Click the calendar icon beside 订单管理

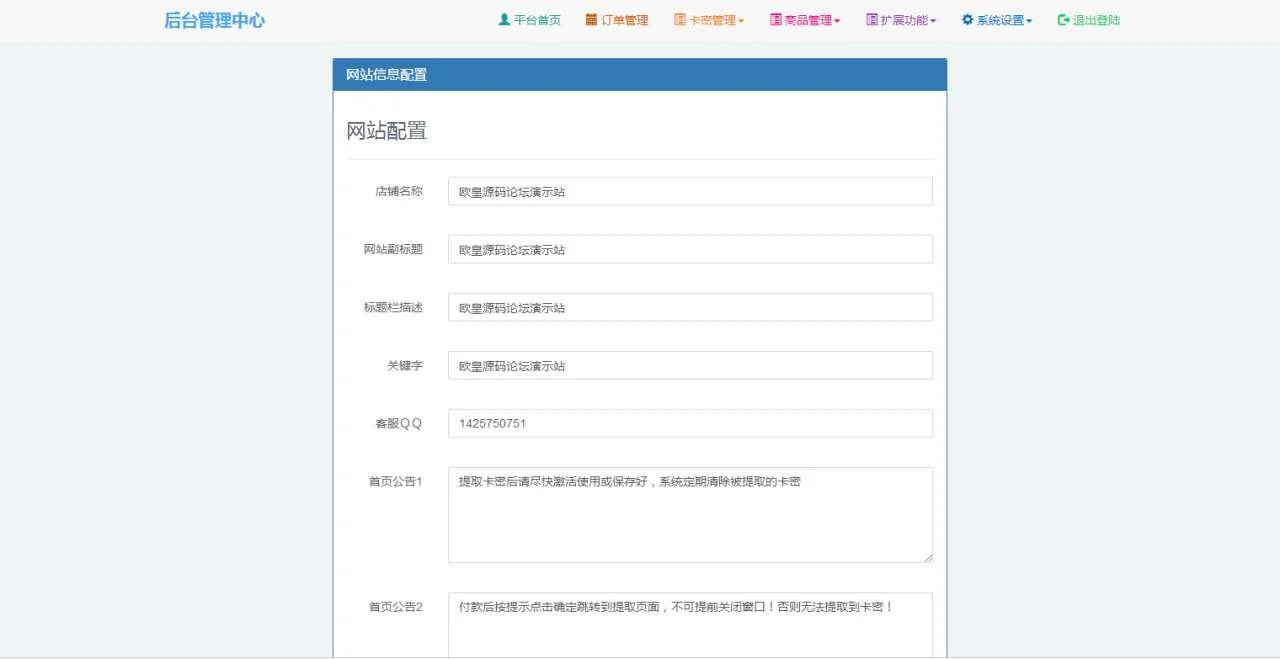[591, 20]
